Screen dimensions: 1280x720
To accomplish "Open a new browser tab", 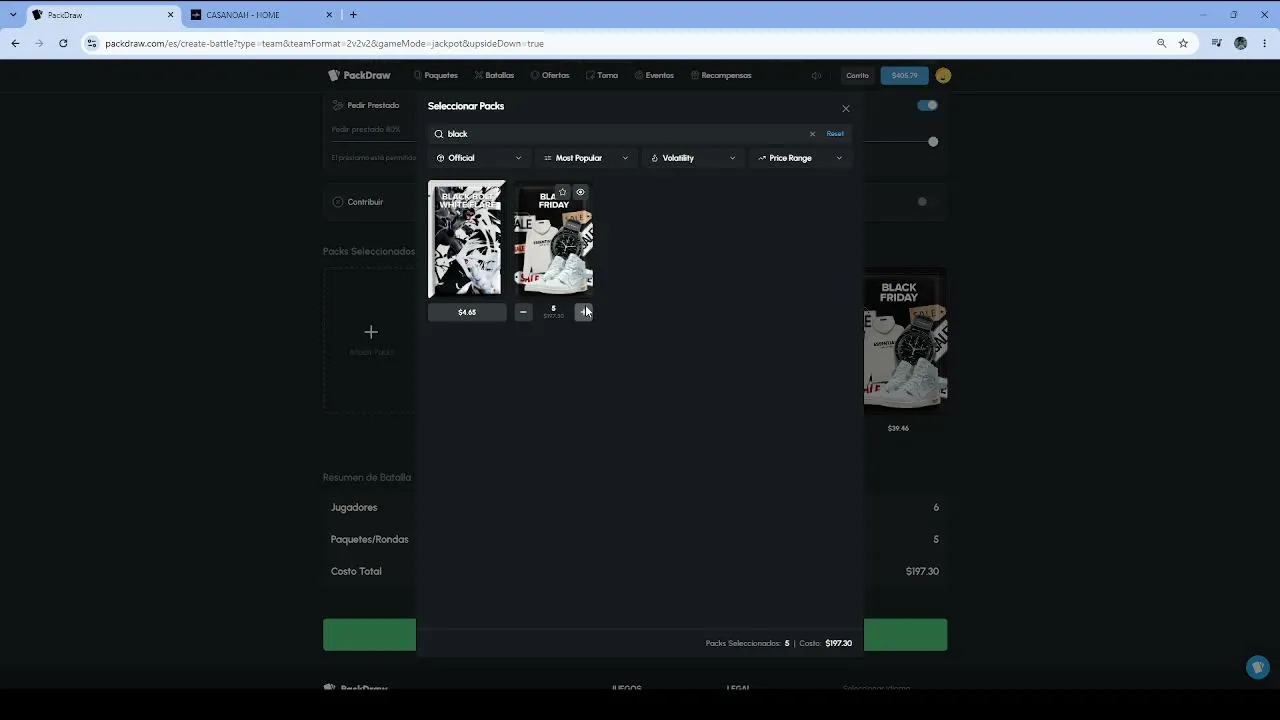I will click(353, 15).
